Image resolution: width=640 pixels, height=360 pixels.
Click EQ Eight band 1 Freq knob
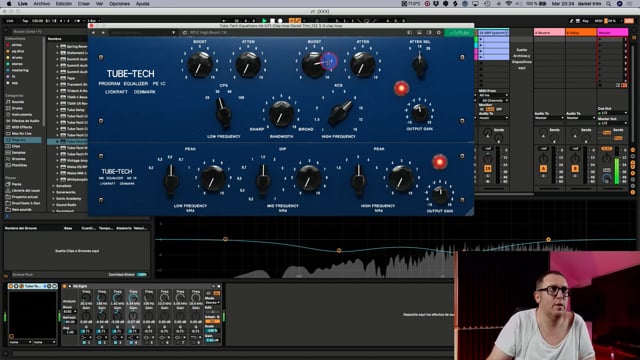(x=86, y=298)
